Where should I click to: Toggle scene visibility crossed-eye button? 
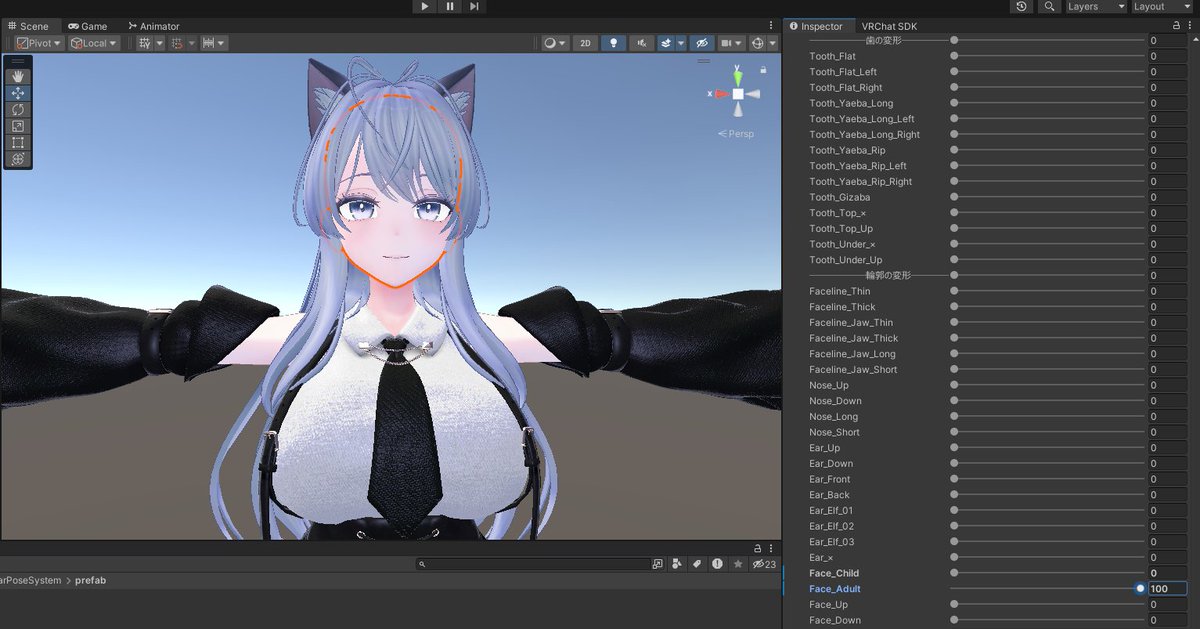701,43
